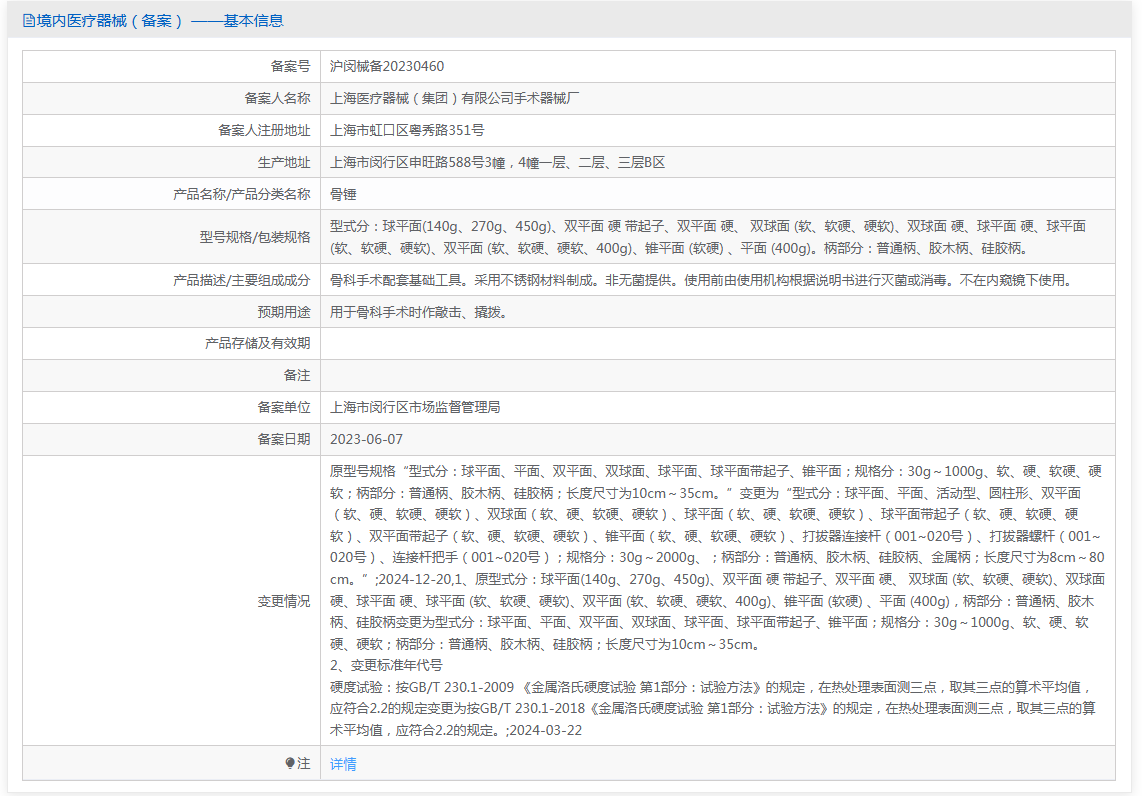Click the 预期用途 label
Viewport: 1142px width, 796px height.
pyautogui.click(x=284, y=312)
